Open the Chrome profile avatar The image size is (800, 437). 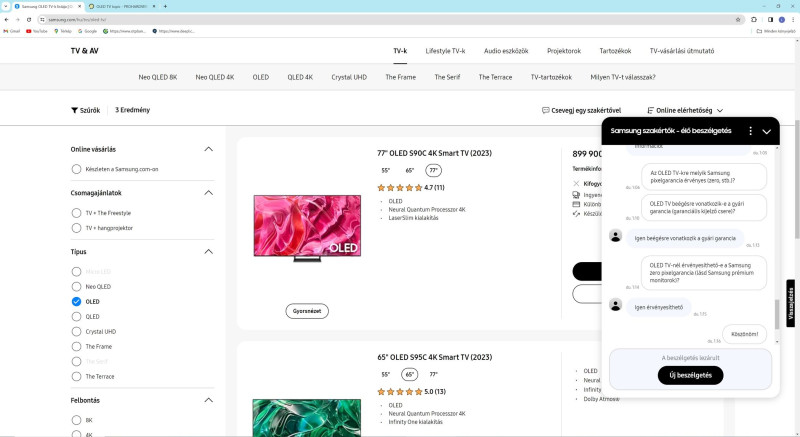point(782,19)
